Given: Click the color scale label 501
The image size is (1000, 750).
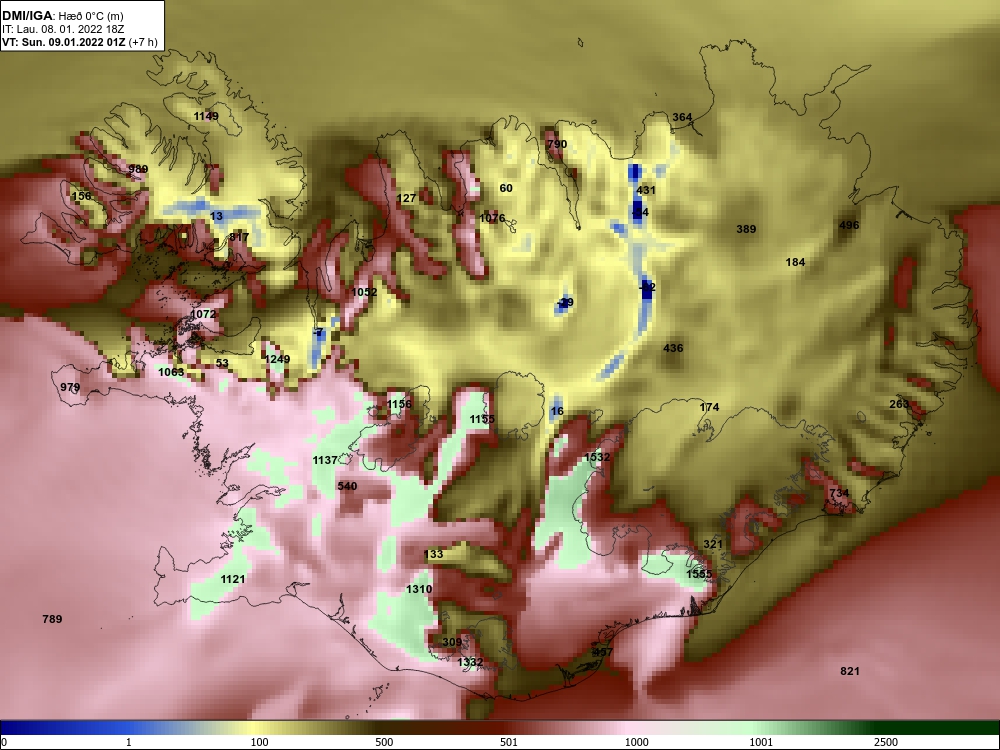Looking at the screenshot, I should (x=509, y=742).
